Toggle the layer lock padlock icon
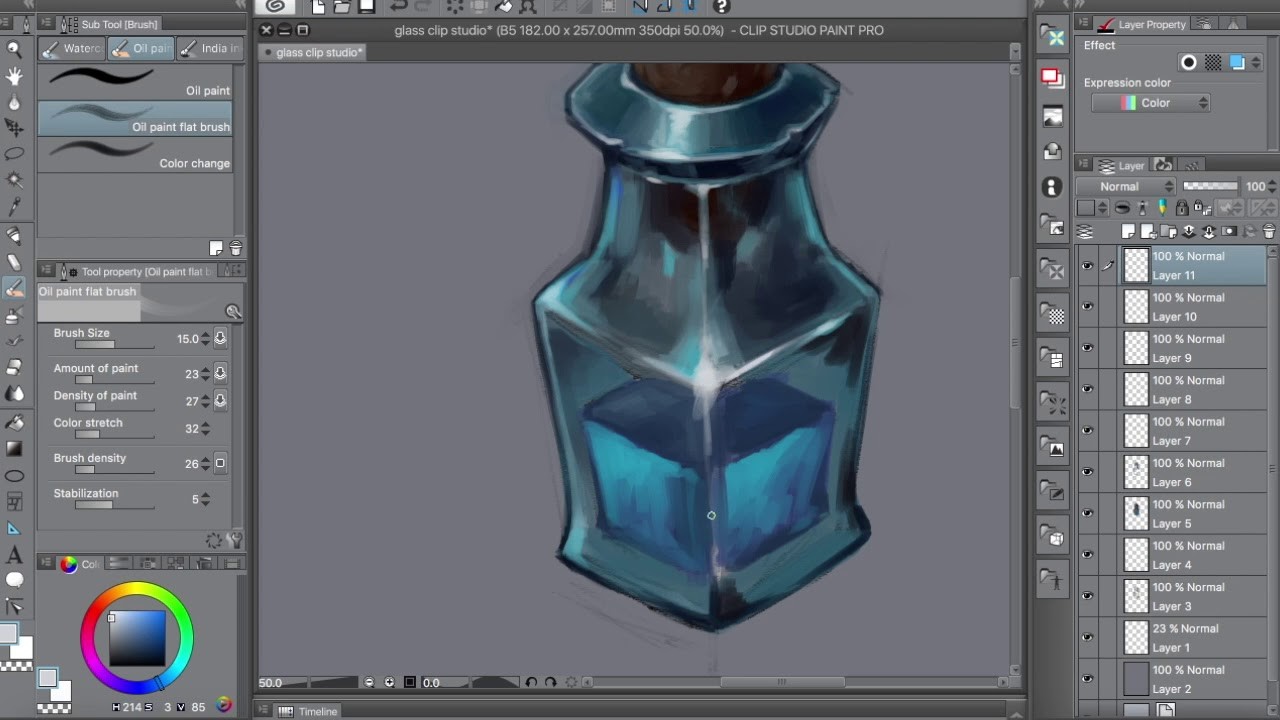The image size is (1280, 720). pos(1183,207)
